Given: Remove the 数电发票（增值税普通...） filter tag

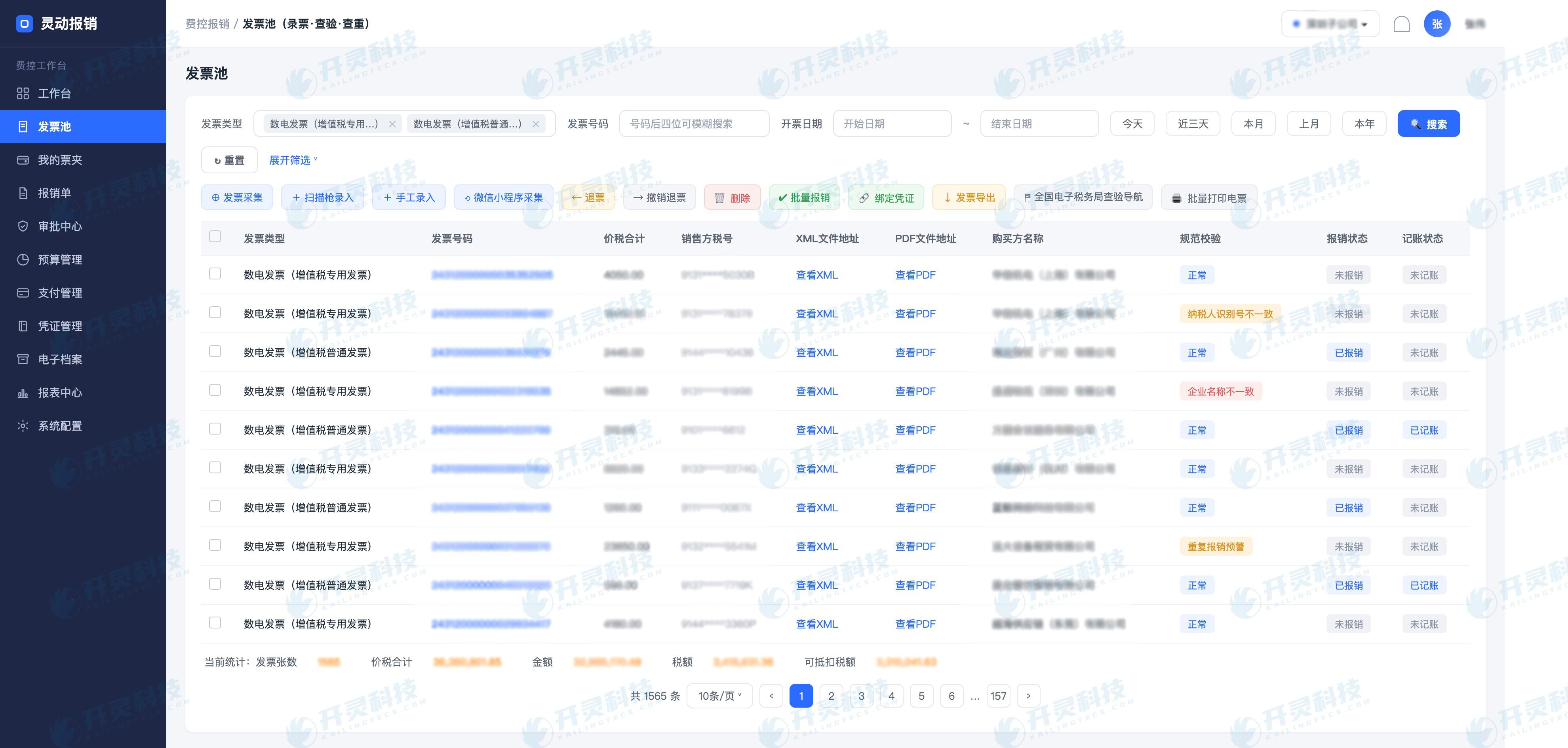Looking at the screenshot, I should (536, 124).
